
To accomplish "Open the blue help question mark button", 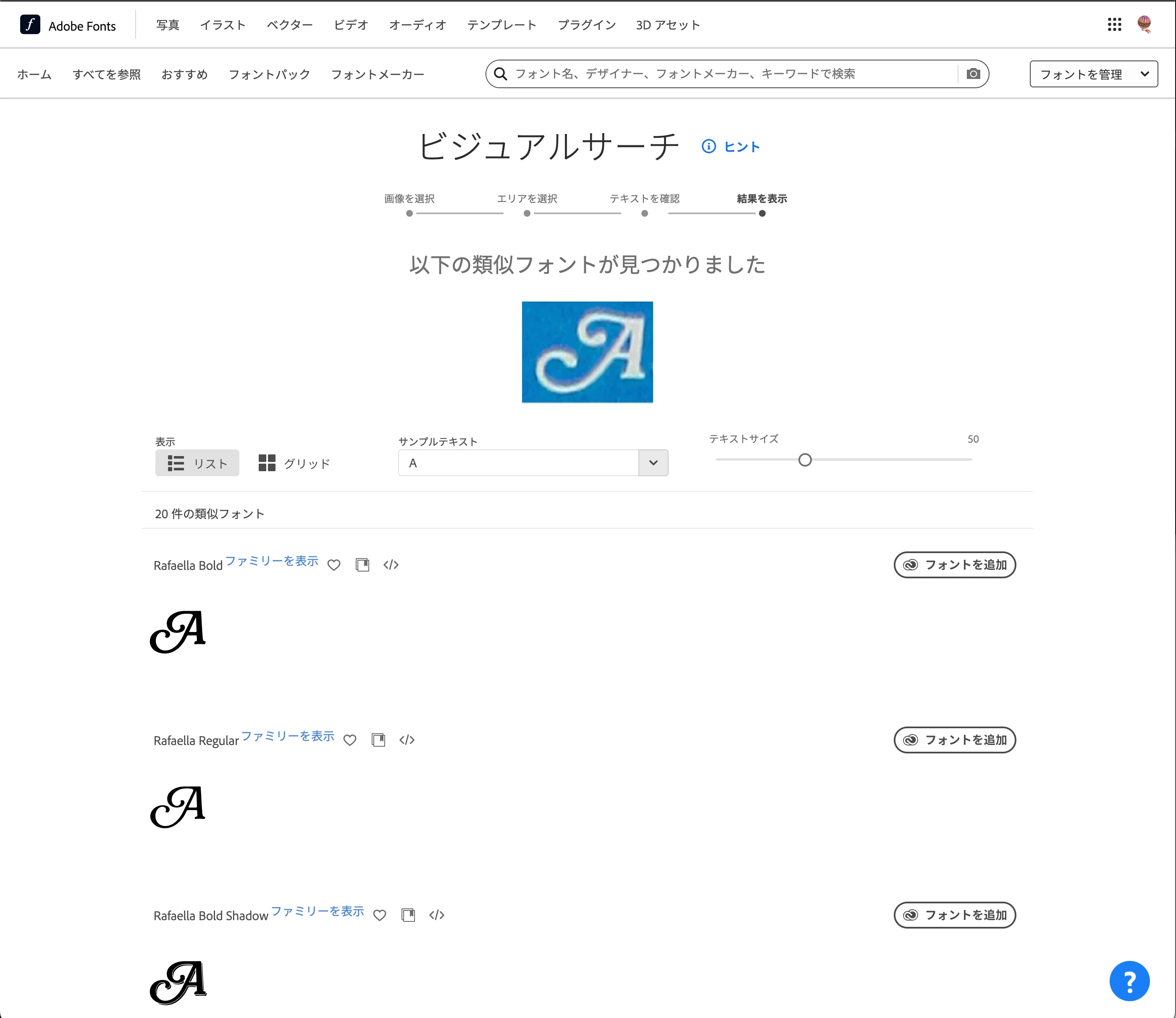I will (1129, 981).
